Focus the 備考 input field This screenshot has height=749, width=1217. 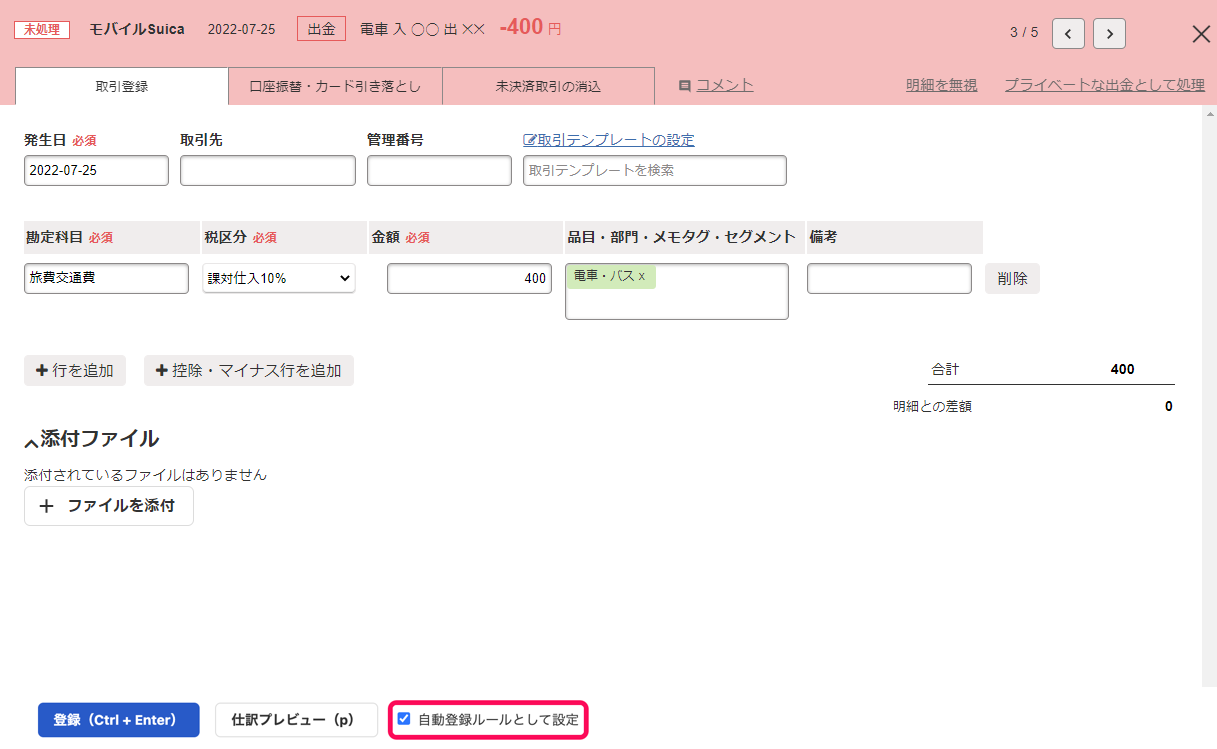tap(889, 278)
